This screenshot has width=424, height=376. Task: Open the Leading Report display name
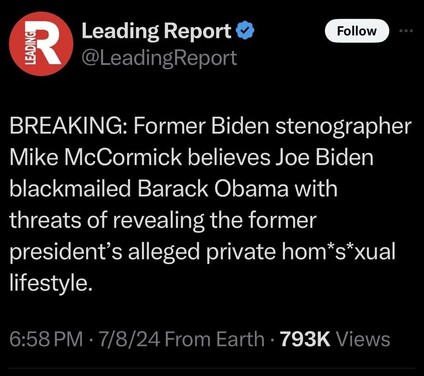tap(156, 31)
